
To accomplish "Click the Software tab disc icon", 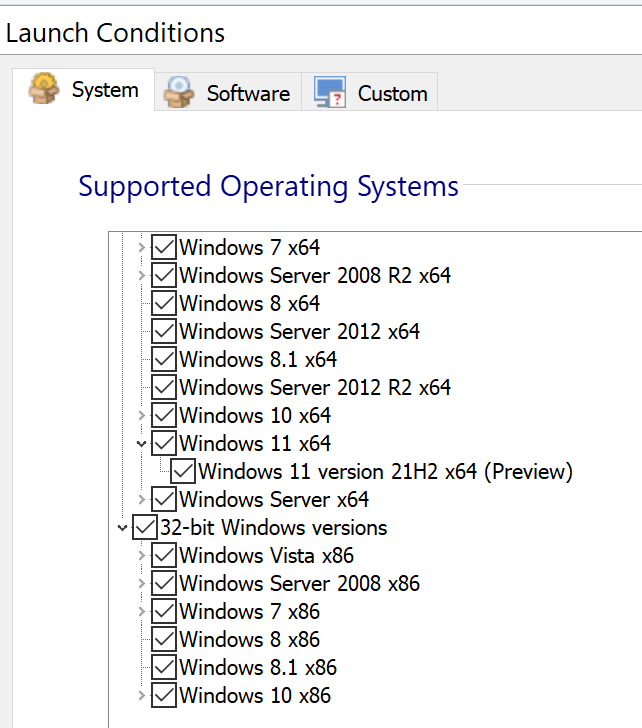I will click(x=179, y=92).
